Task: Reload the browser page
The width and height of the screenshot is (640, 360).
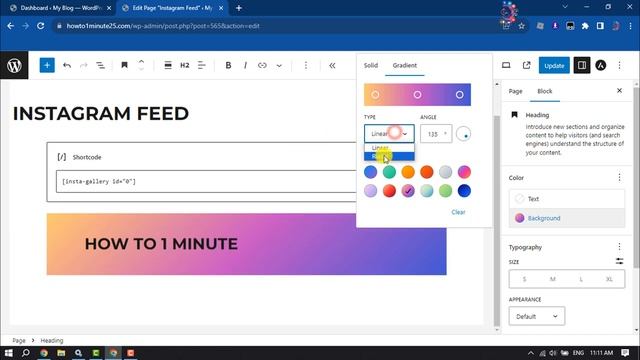Action: [40, 26]
